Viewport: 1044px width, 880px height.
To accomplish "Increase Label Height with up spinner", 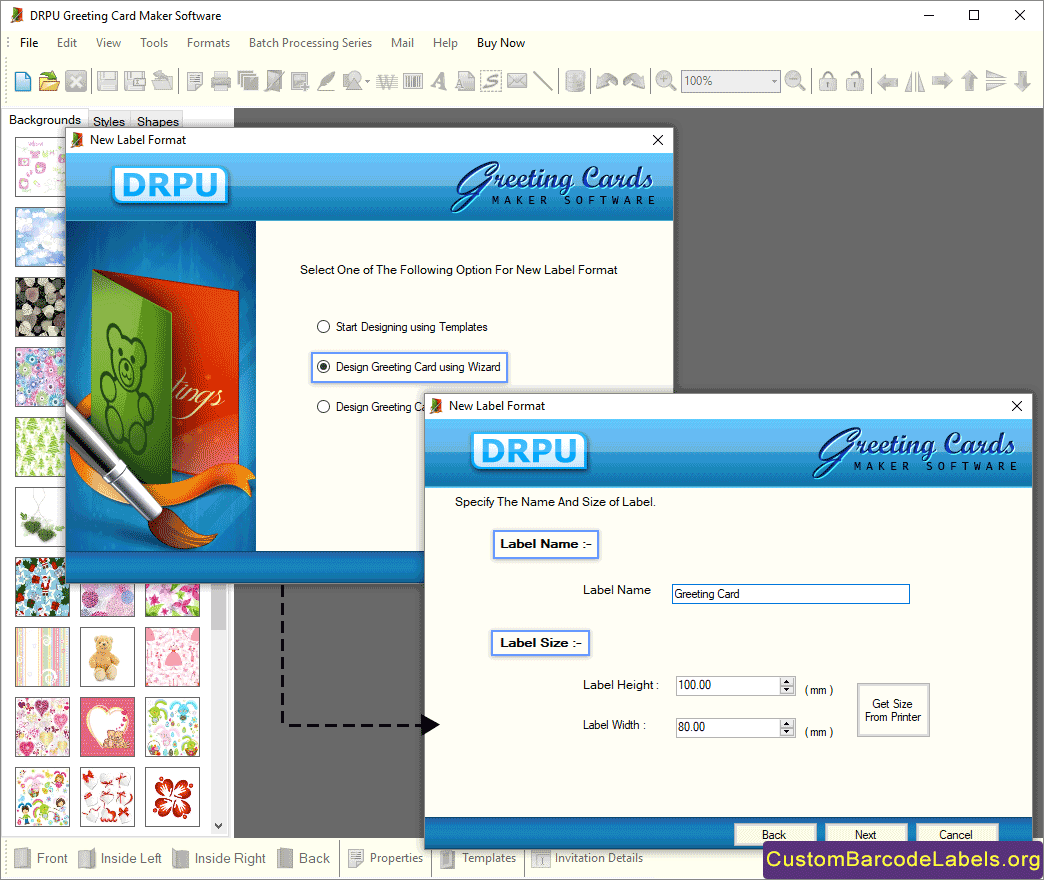I will [x=787, y=681].
